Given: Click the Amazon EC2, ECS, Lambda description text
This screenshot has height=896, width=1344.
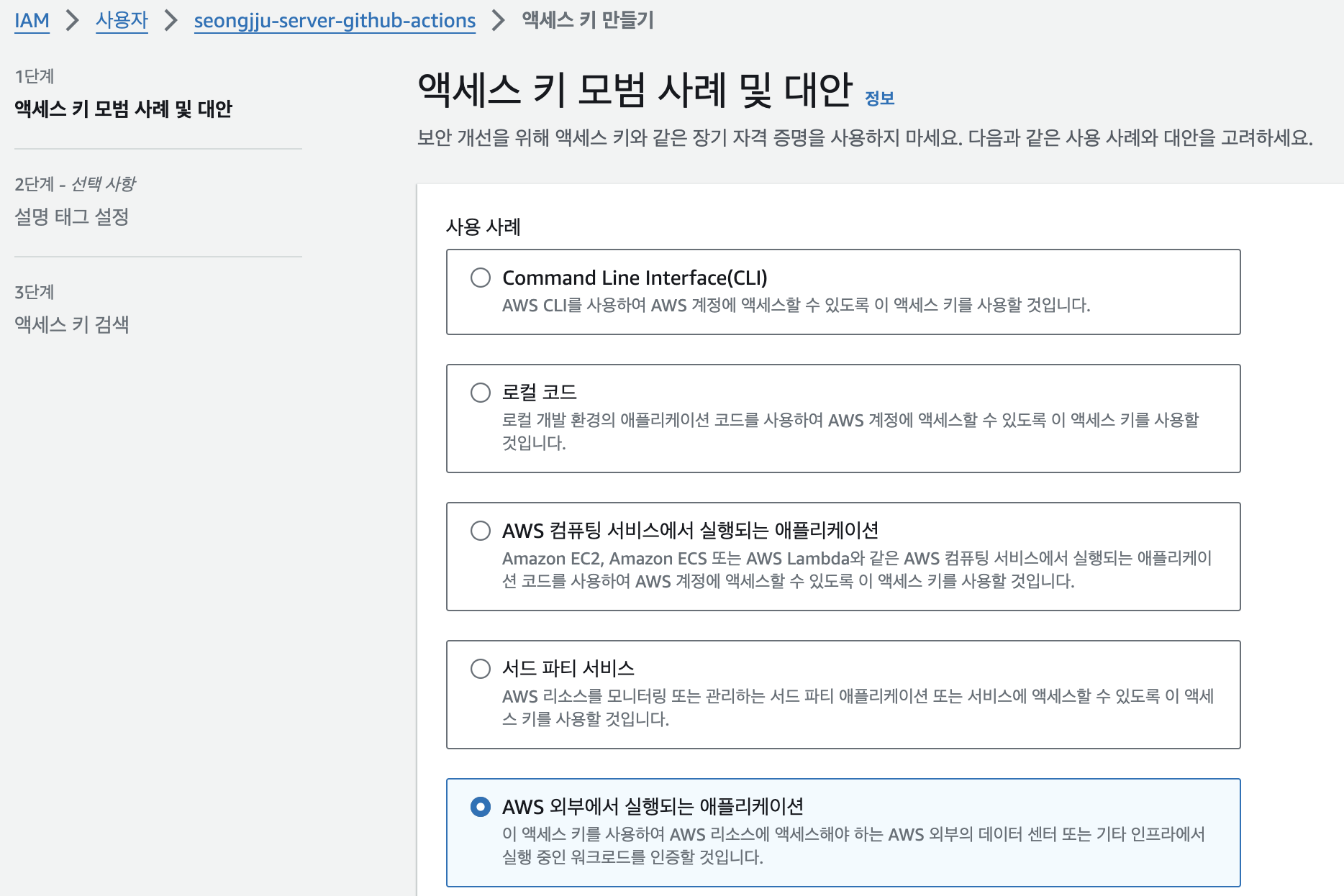Looking at the screenshot, I should (857, 570).
